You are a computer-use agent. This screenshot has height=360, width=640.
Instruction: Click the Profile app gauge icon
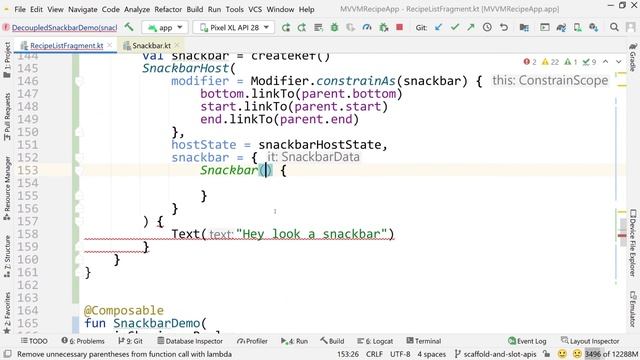367,27
